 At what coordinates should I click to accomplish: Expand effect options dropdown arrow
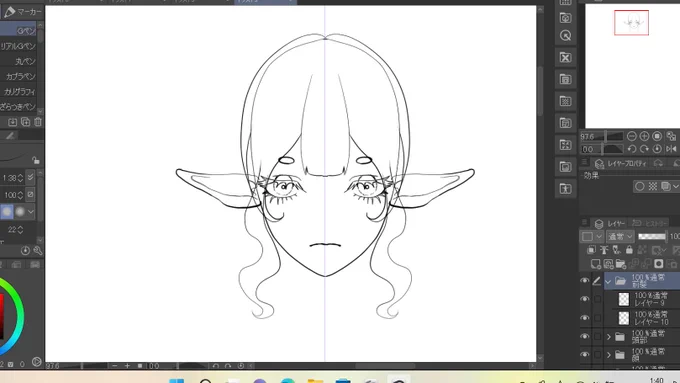point(676,187)
